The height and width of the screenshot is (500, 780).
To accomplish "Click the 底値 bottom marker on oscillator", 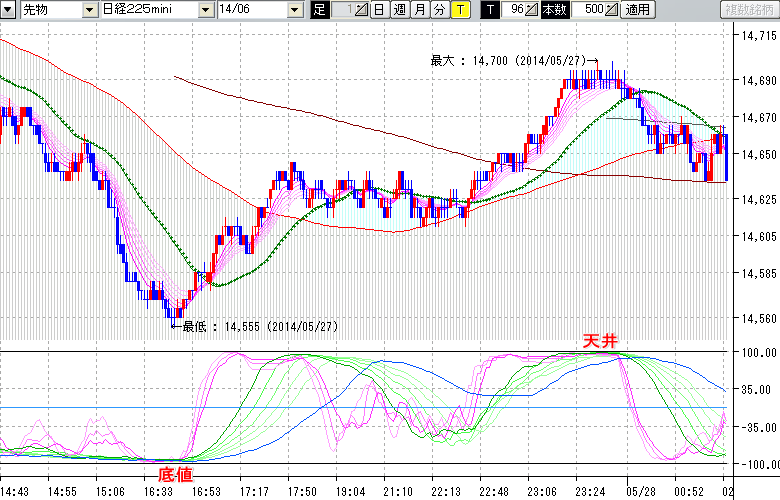I will point(175,474).
